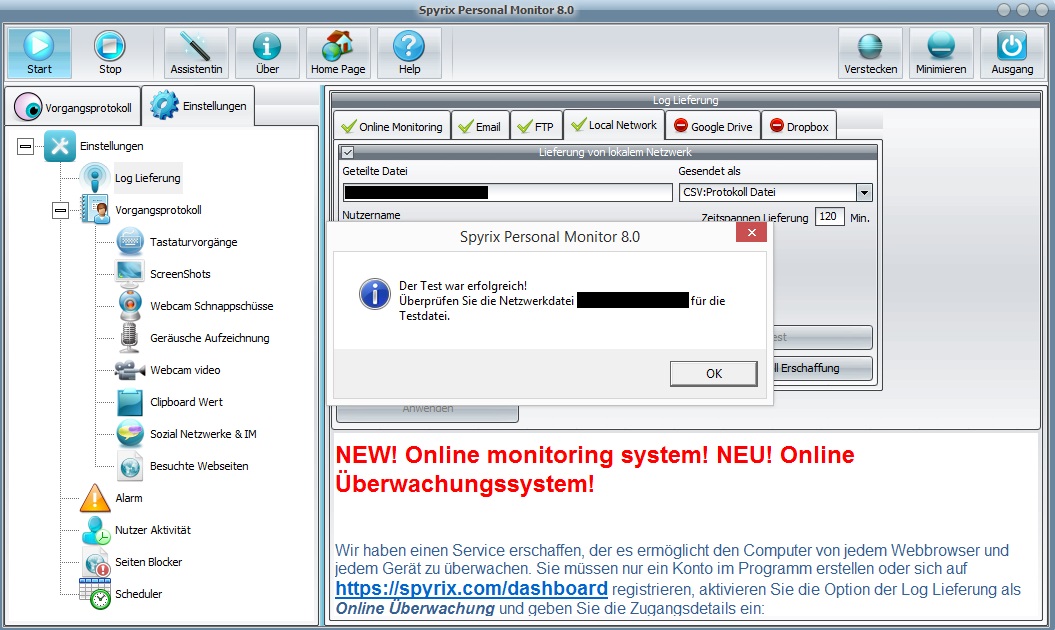Image resolution: width=1055 pixels, height=630 pixels.
Task: Open Besuchte Webseiten tree item label
Action: [x=199, y=466]
